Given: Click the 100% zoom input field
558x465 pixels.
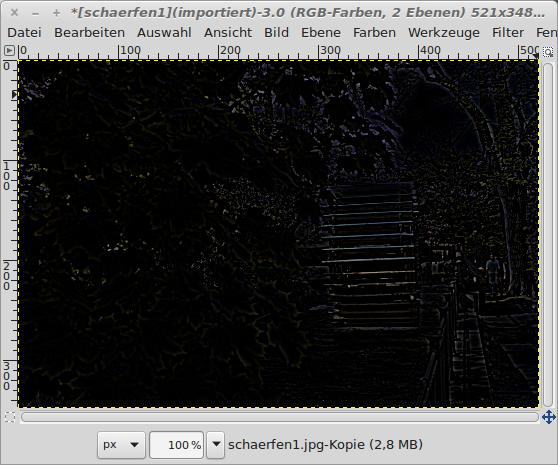Looking at the screenshot, I should 177,445.
